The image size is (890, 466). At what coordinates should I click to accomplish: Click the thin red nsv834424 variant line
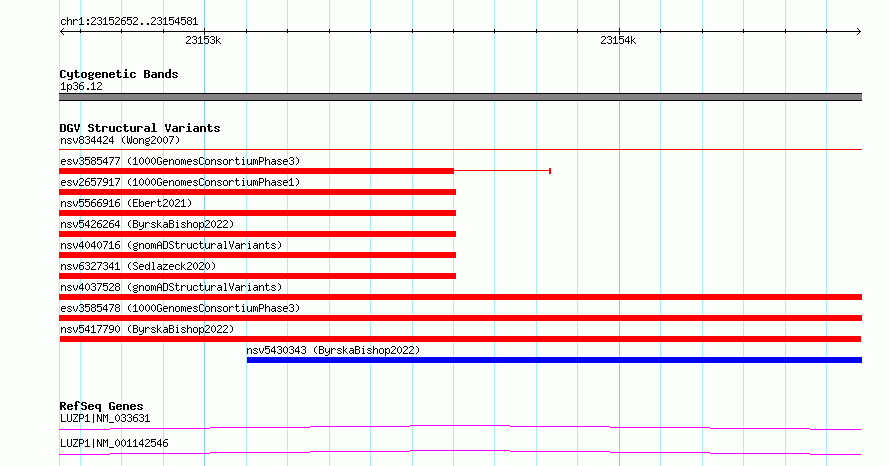tap(460, 150)
